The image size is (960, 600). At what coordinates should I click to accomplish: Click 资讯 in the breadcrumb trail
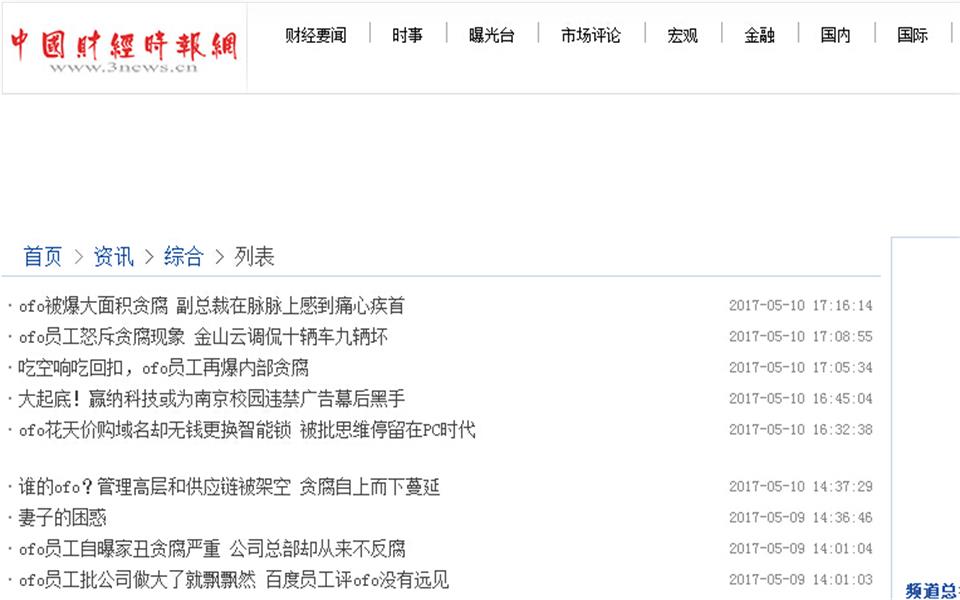tap(113, 257)
